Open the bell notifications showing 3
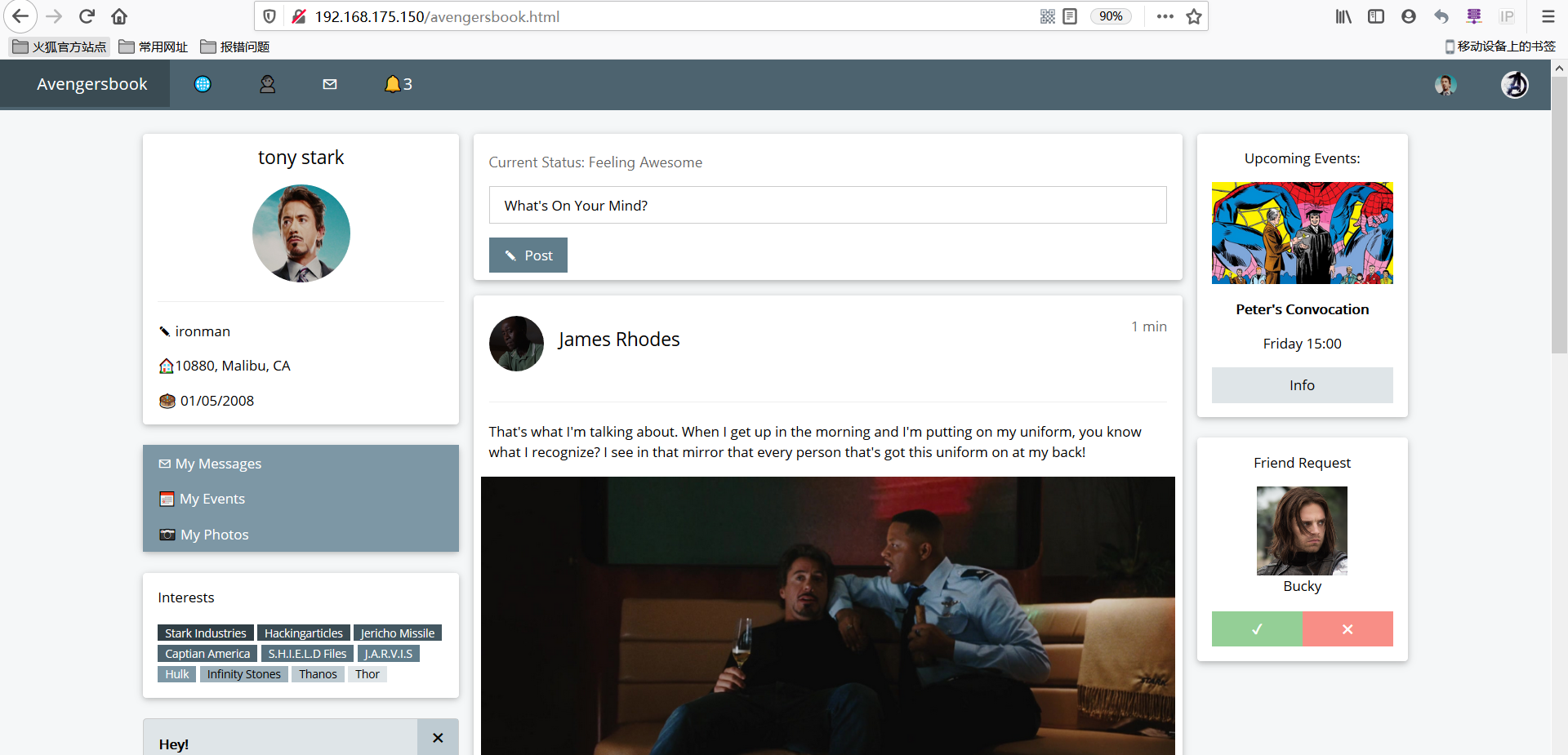 pos(399,84)
